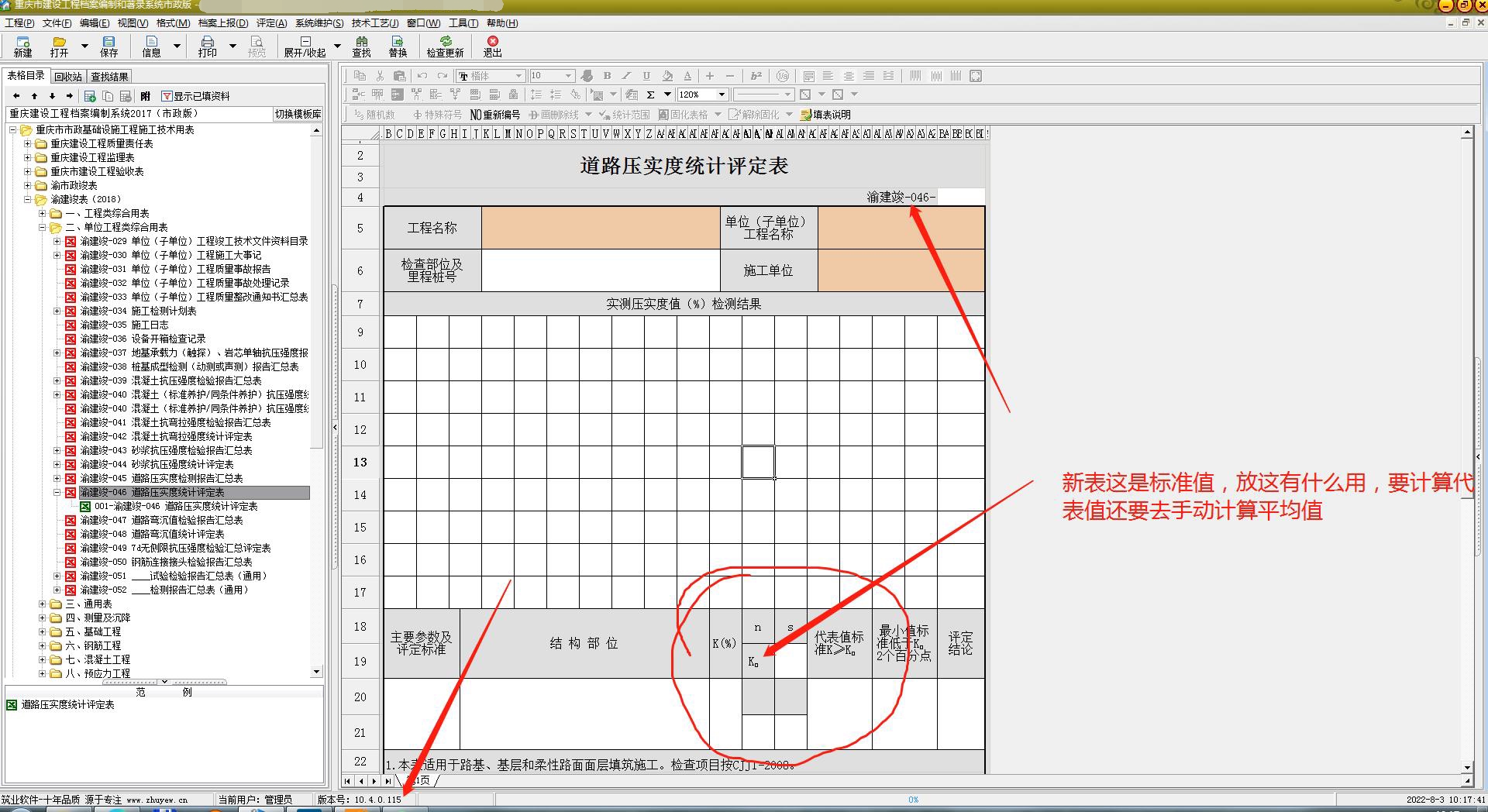The height and width of the screenshot is (812, 1488).
Task: Toggle underline formatting
Action: [646, 76]
